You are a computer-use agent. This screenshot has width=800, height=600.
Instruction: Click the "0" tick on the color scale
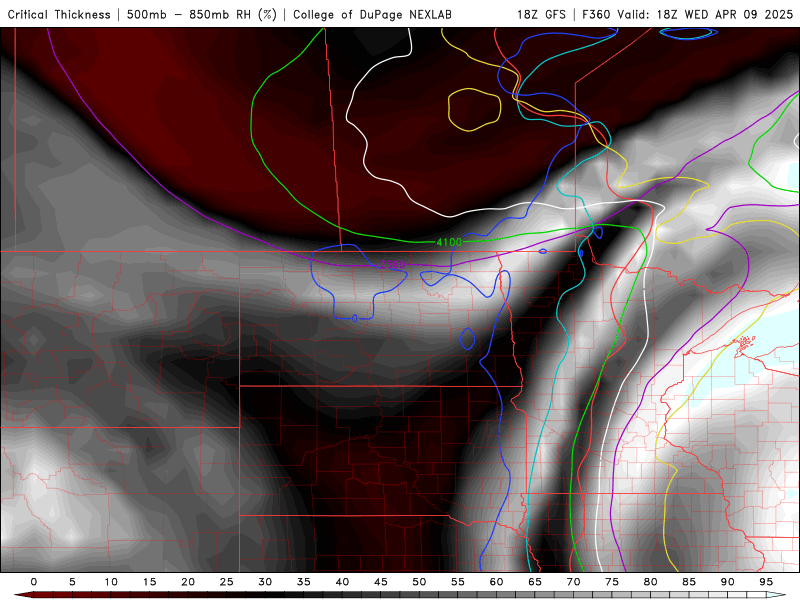[34, 582]
